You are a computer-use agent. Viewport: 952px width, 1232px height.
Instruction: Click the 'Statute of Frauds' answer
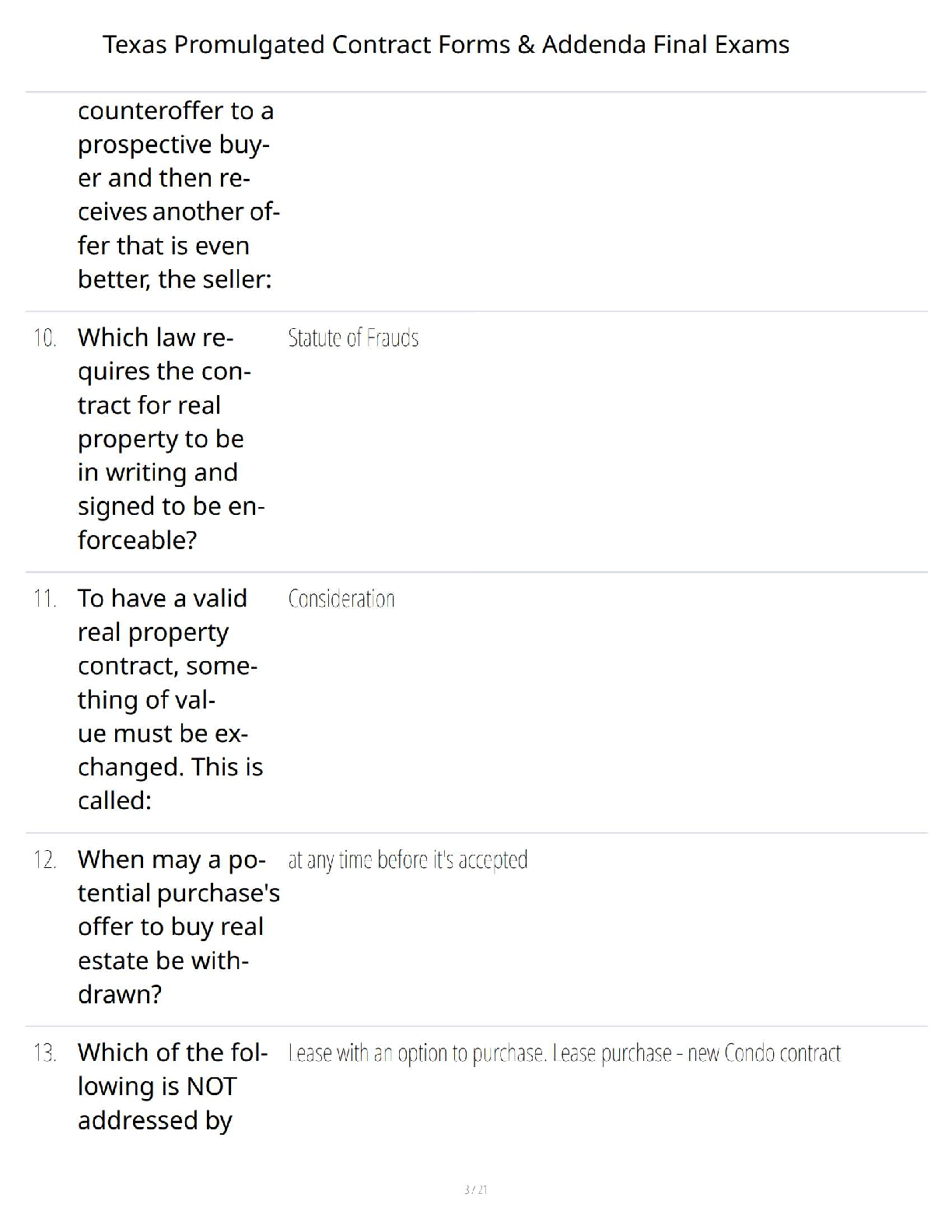tap(353, 338)
